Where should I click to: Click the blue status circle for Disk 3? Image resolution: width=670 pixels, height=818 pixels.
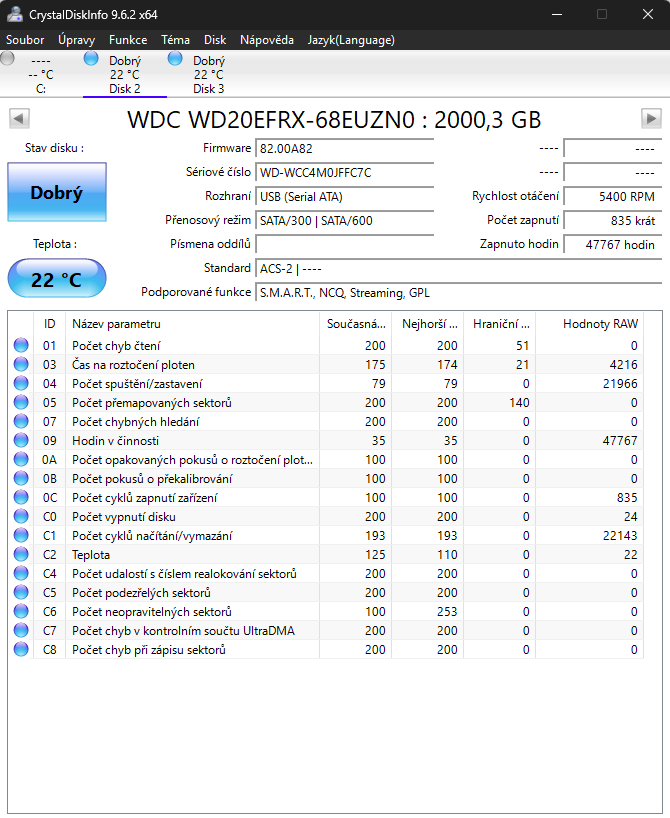point(175,58)
